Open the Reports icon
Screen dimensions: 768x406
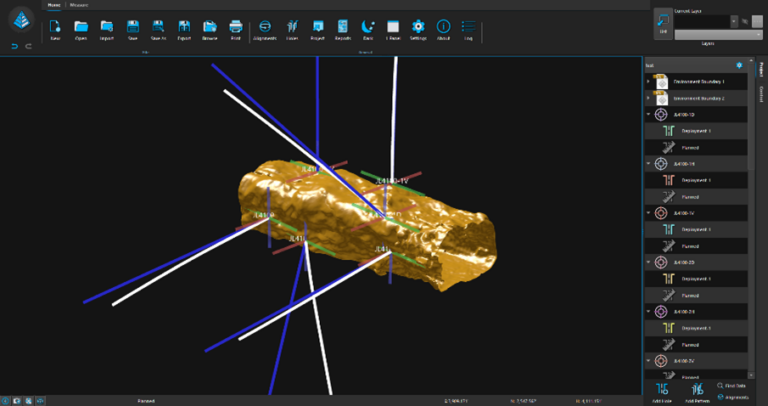(342, 29)
